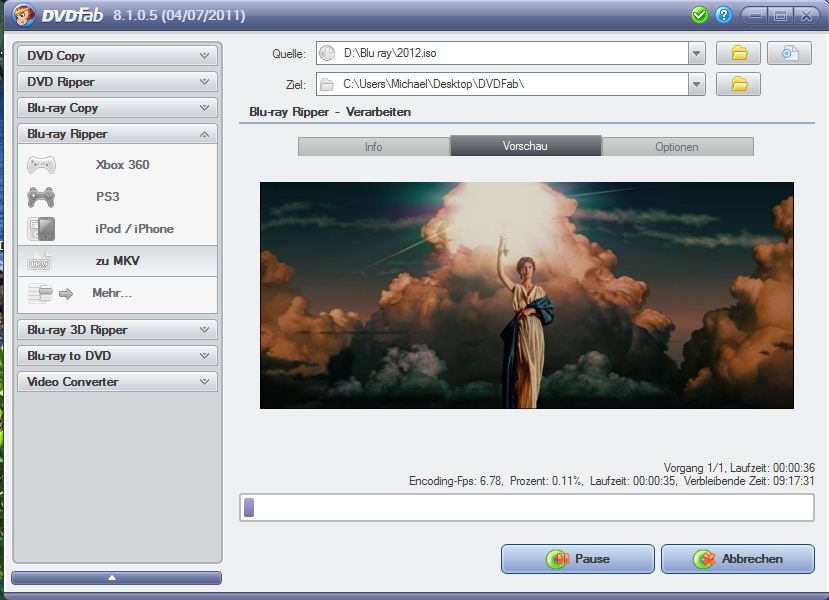Open the disc image source button

point(789,53)
